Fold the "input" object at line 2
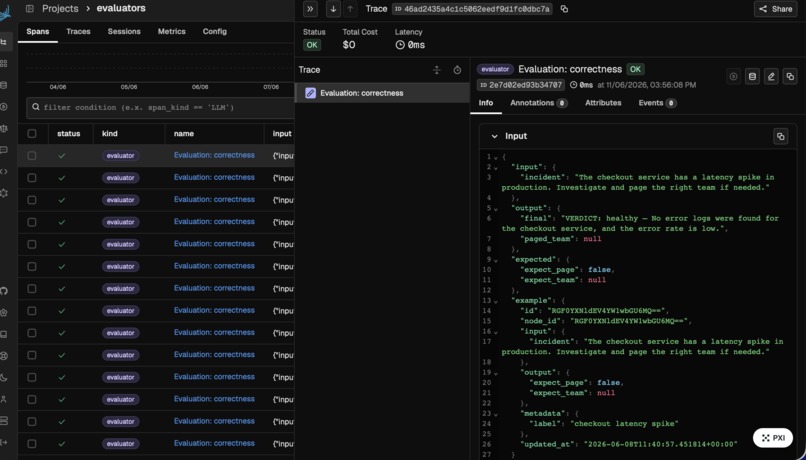The width and height of the screenshot is (806, 460). (x=496, y=168)
